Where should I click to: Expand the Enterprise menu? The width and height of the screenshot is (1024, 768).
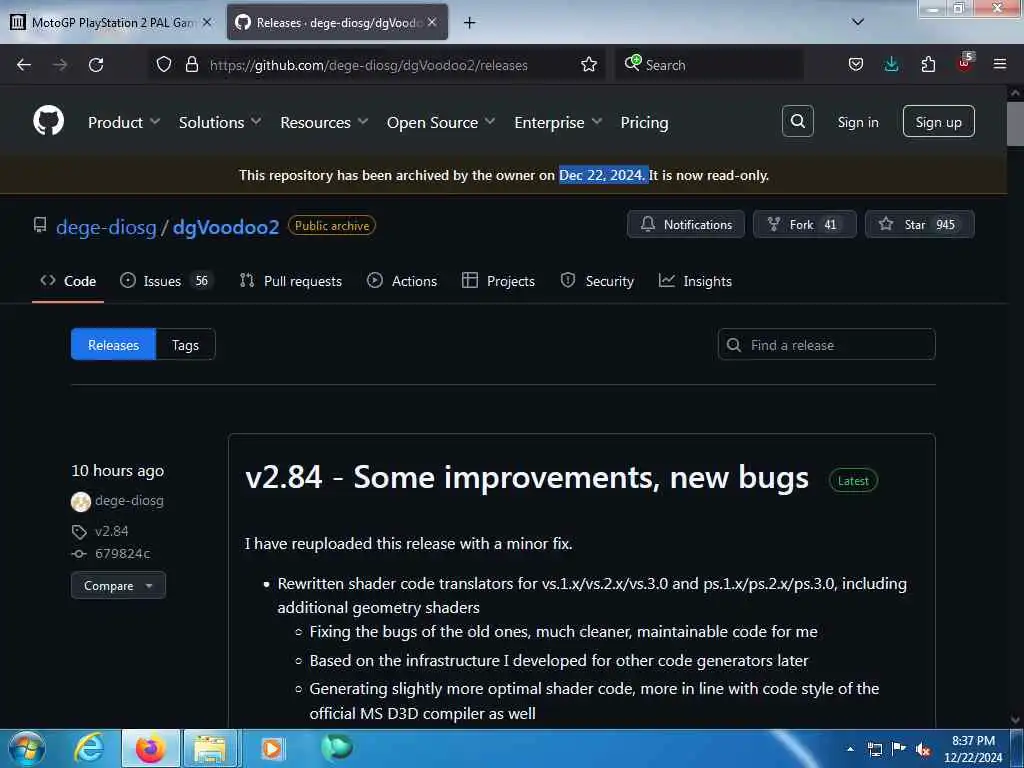click(558, 122)
